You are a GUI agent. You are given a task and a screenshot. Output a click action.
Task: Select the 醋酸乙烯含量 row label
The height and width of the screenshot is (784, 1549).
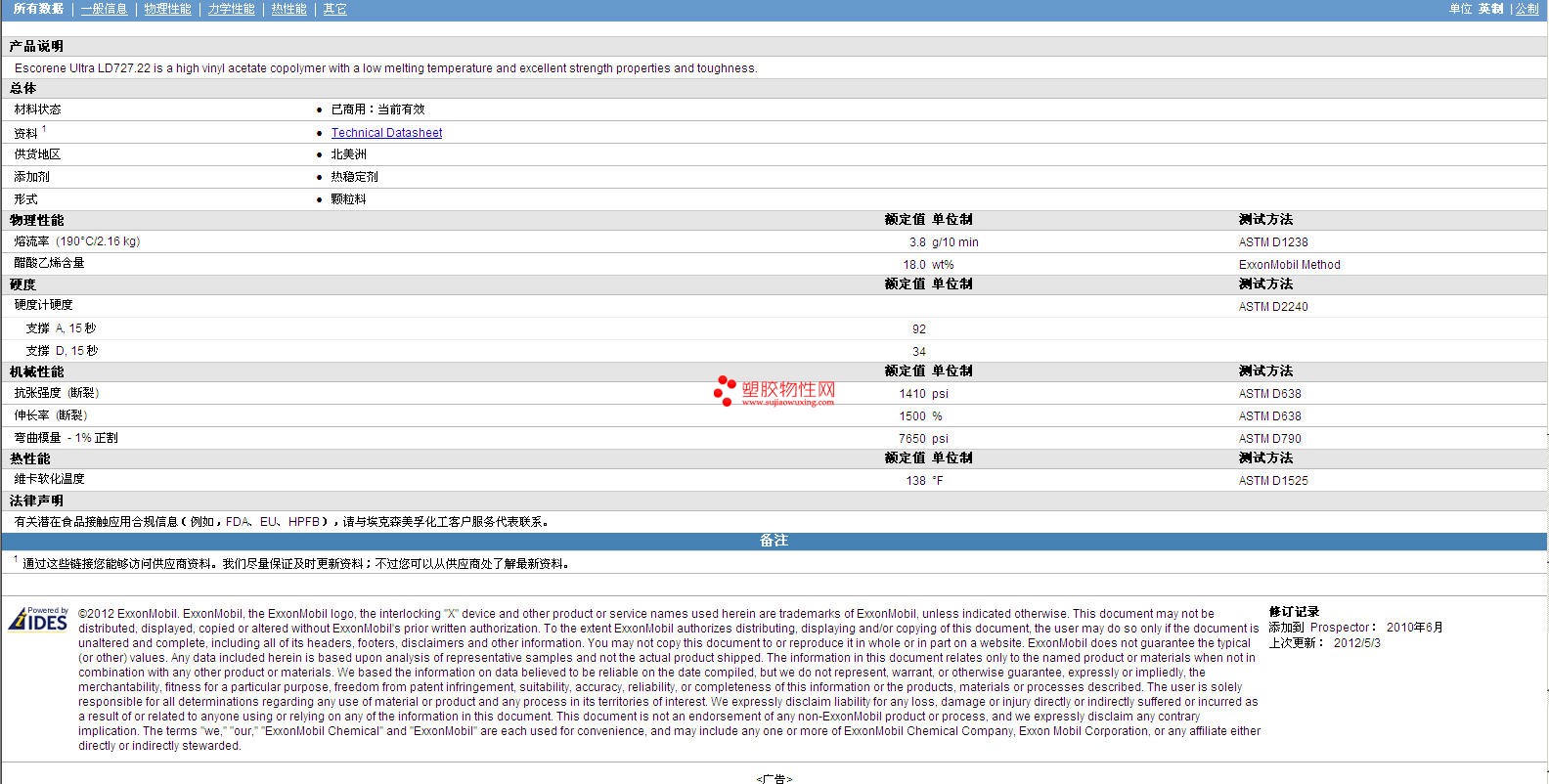[49, 263]
